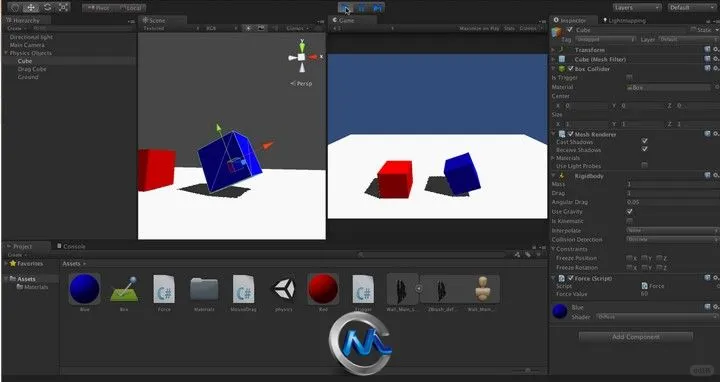720x382 pixels.
Task: Select the Force C# script asset
Action: coord(164,289)
